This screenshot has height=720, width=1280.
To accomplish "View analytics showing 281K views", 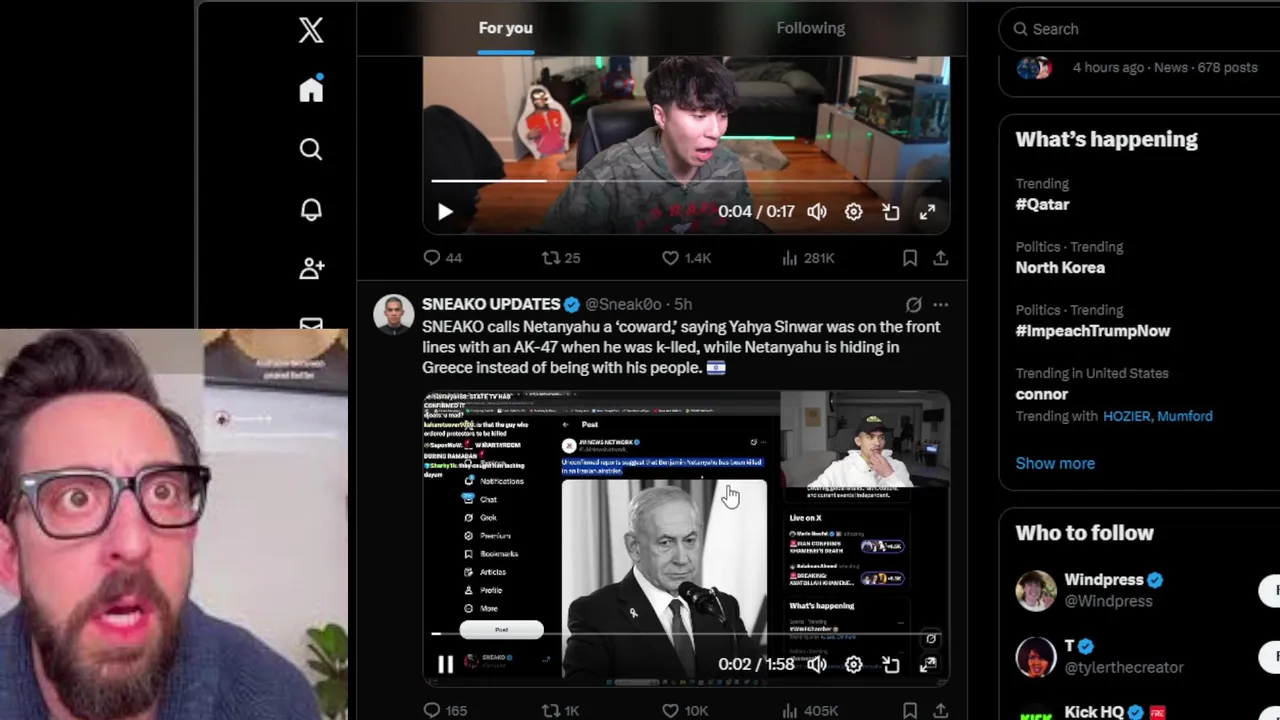I will pyautogui.click(x=807, y=258).
